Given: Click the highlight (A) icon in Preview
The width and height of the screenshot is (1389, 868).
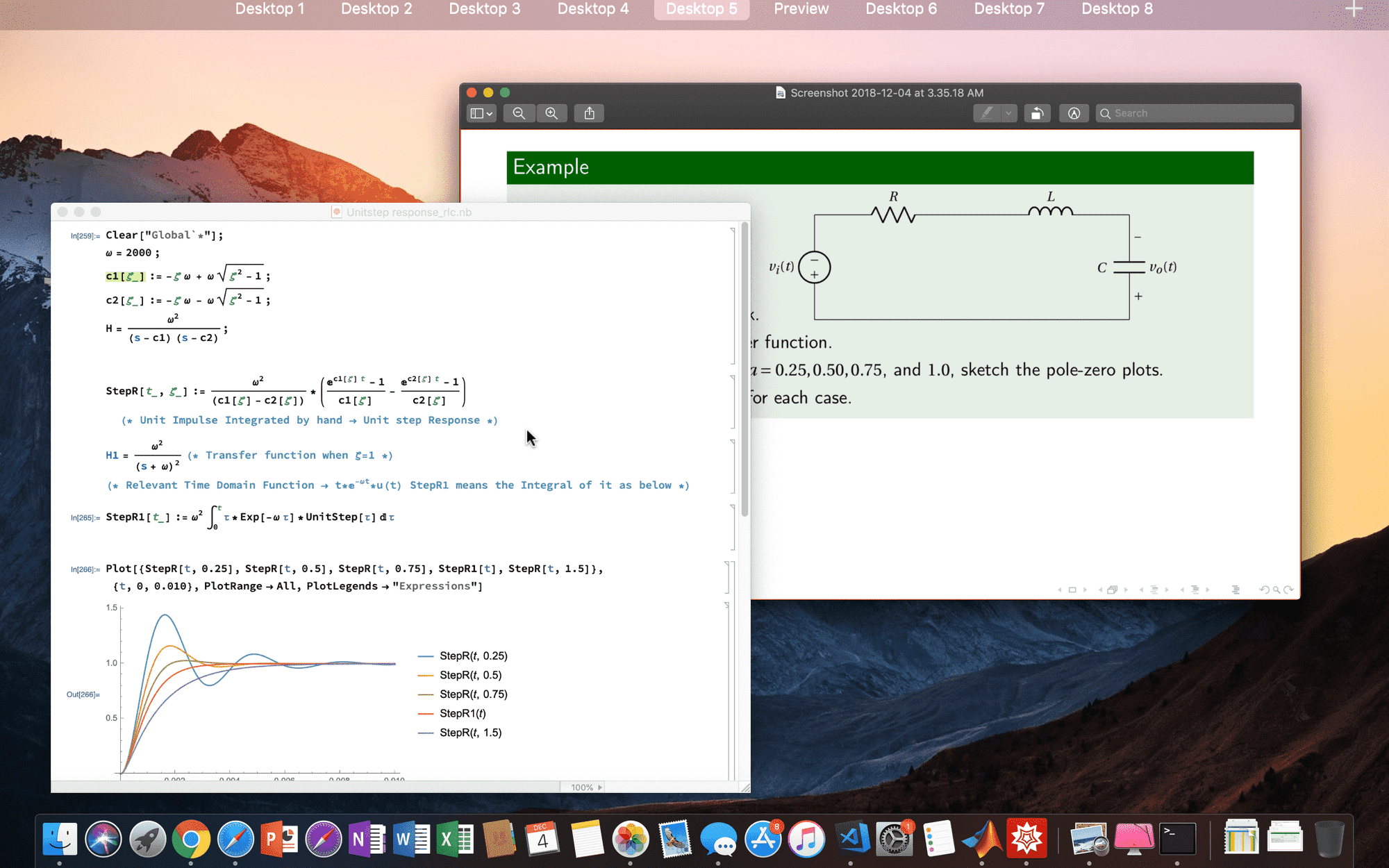Looking at the screenshot, I should pos(1074,113).
